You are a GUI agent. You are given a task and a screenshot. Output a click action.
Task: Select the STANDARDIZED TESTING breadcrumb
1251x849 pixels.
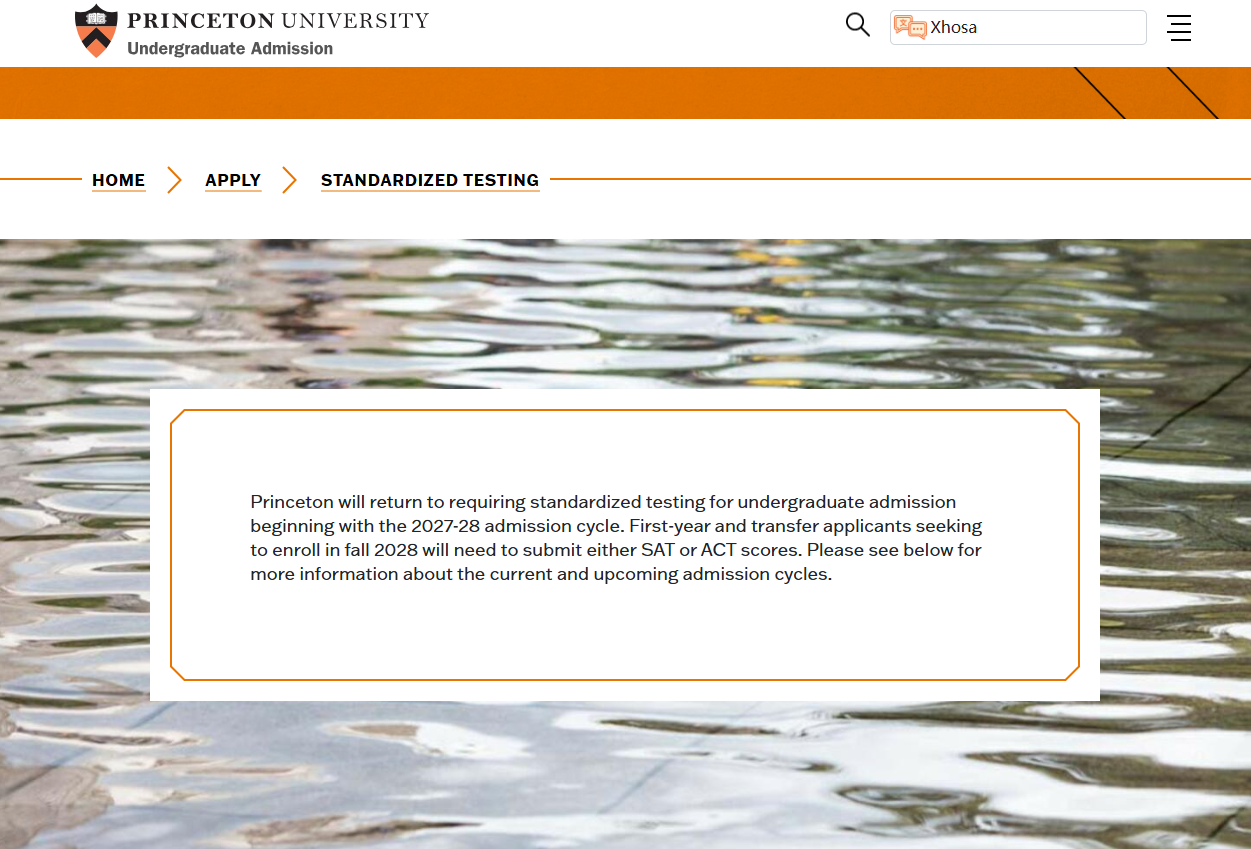pos(430,180)
